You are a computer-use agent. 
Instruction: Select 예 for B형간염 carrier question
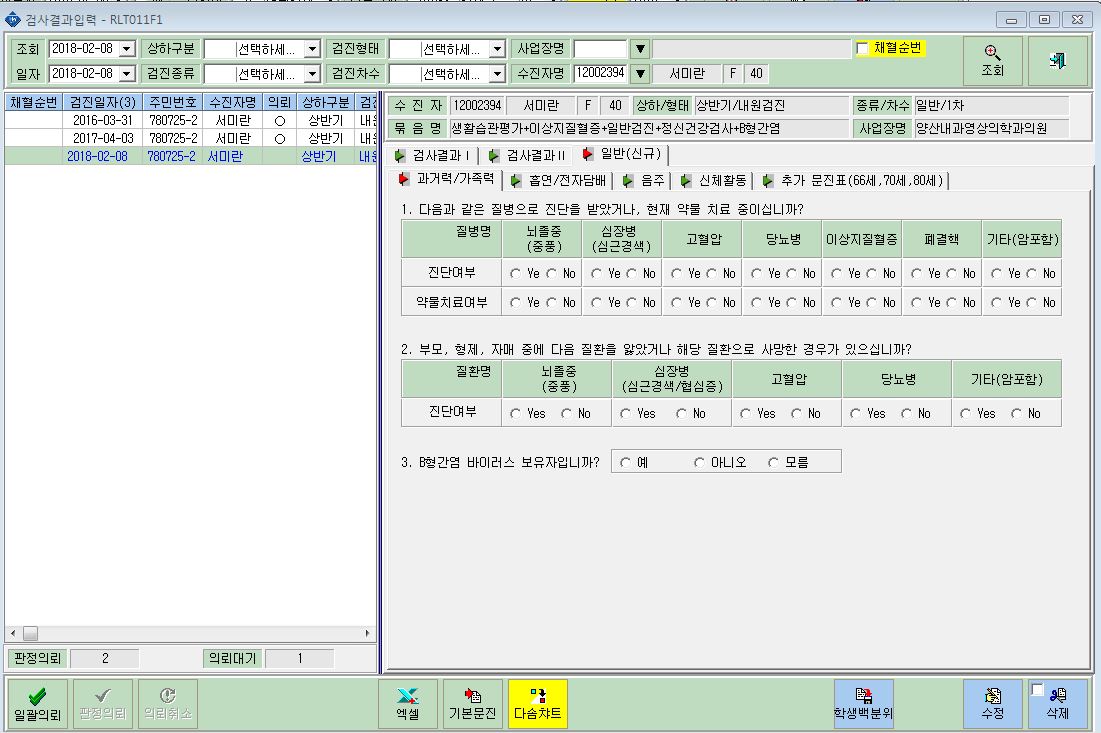click(625, 462)
